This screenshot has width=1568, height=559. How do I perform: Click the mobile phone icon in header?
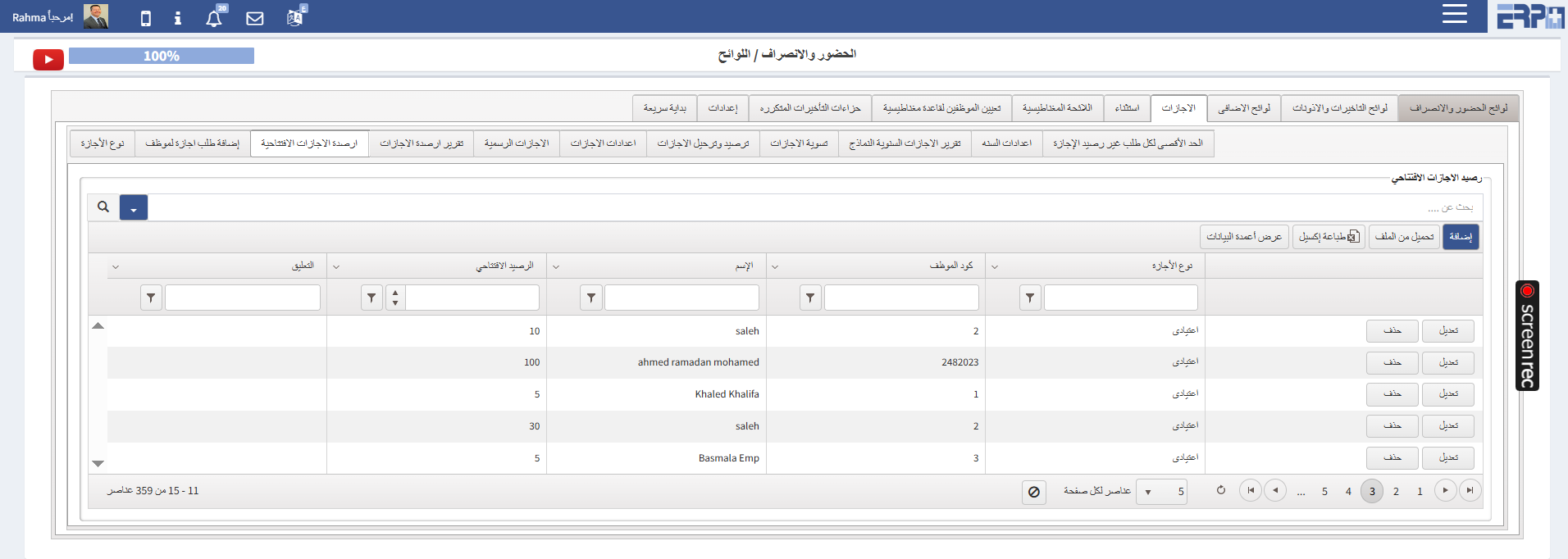click(x=146, y=18)
